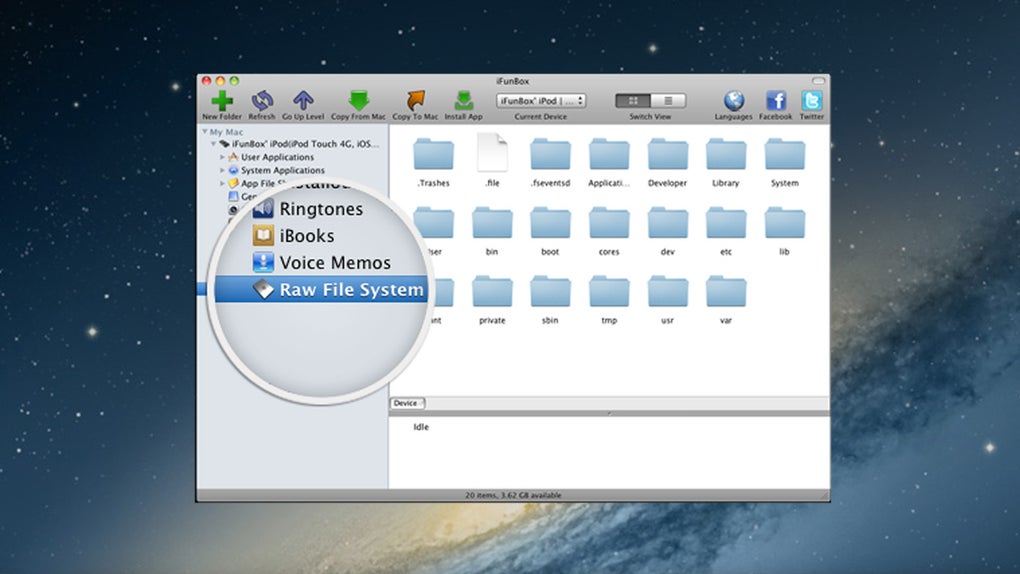
Task: Select the Device tab
Action: 407,403
